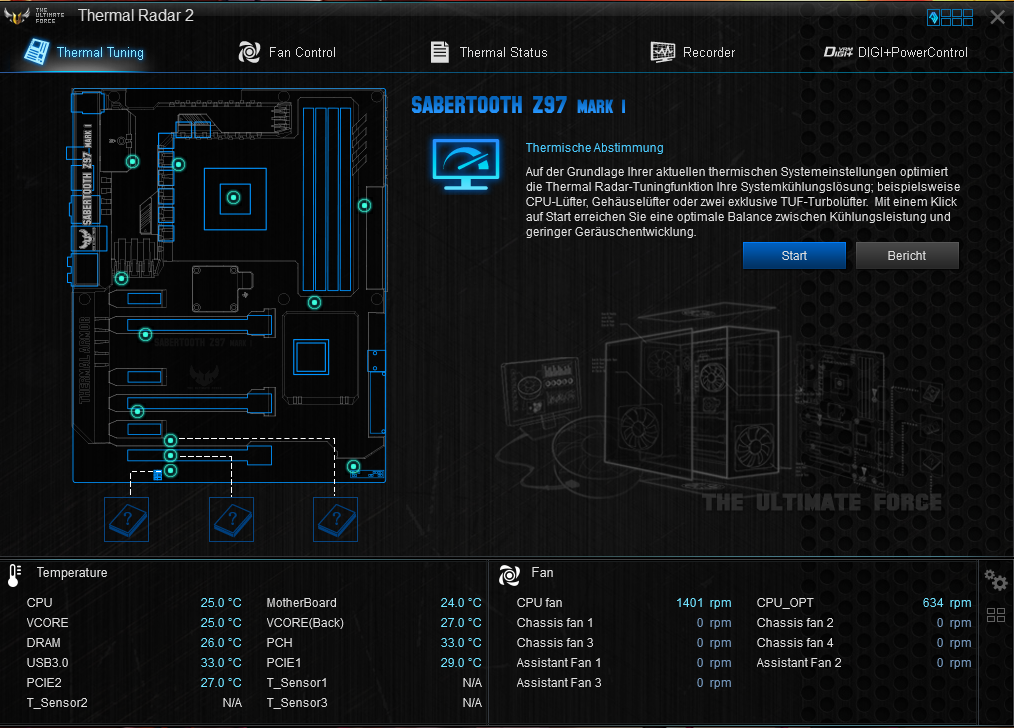Click the middle T_Sensor connector dot

170,455
